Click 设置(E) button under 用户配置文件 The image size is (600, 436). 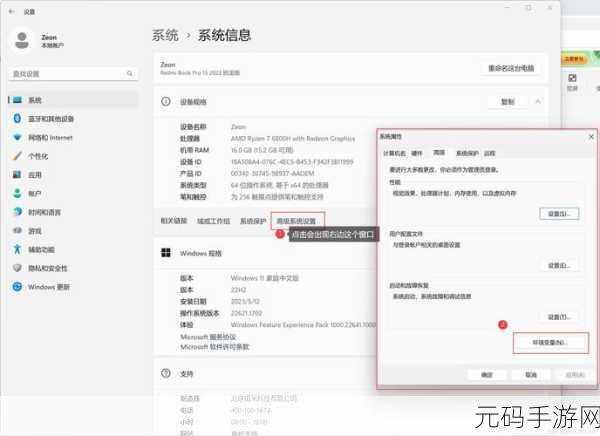[559, 265]
